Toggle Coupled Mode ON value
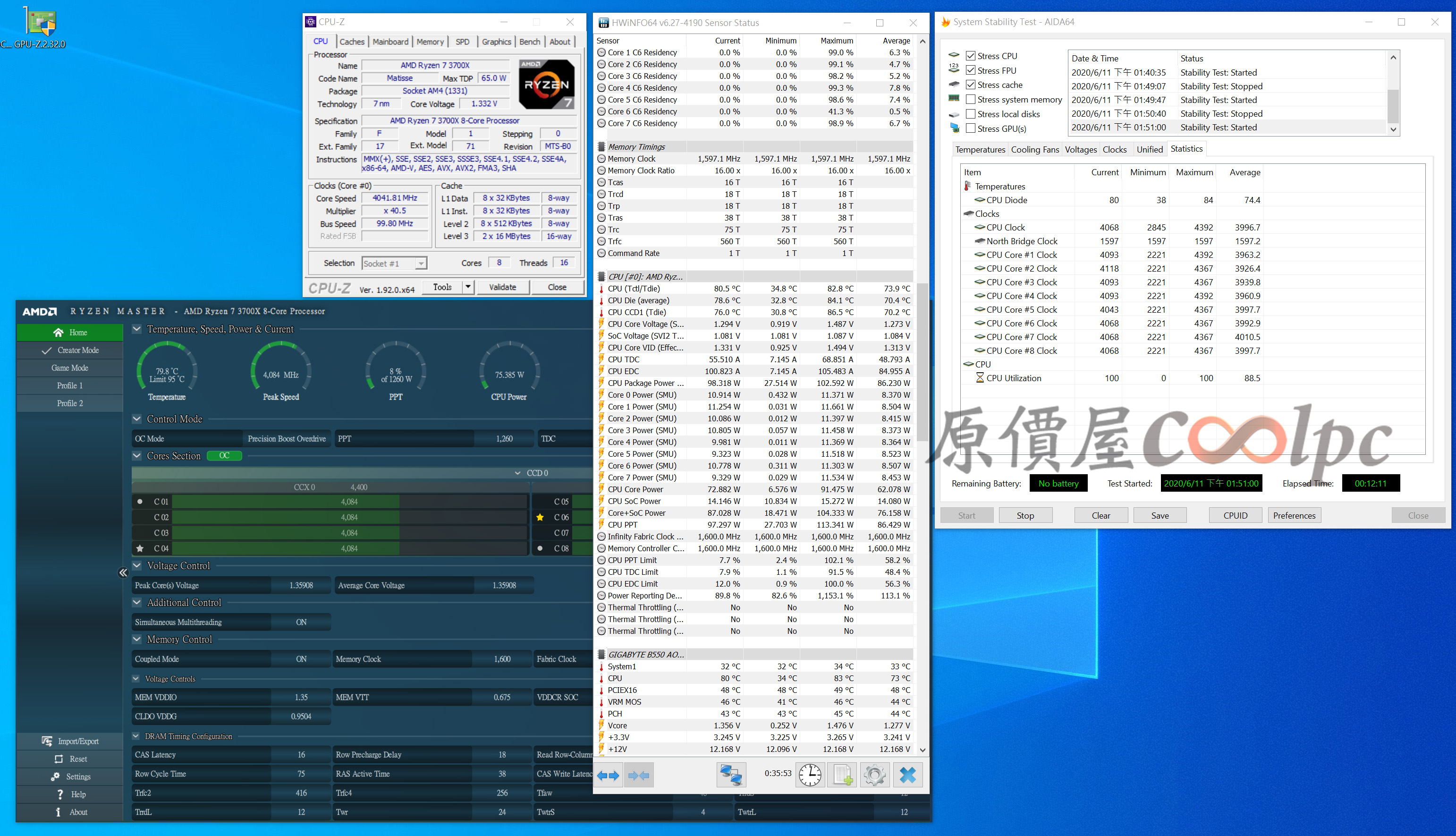The image size is (1456, 836). coord(301,659)
